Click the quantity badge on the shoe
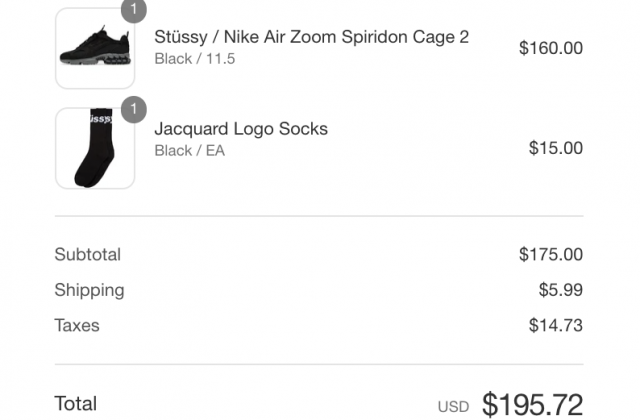 pyautogui.click(x=134, y=10)
